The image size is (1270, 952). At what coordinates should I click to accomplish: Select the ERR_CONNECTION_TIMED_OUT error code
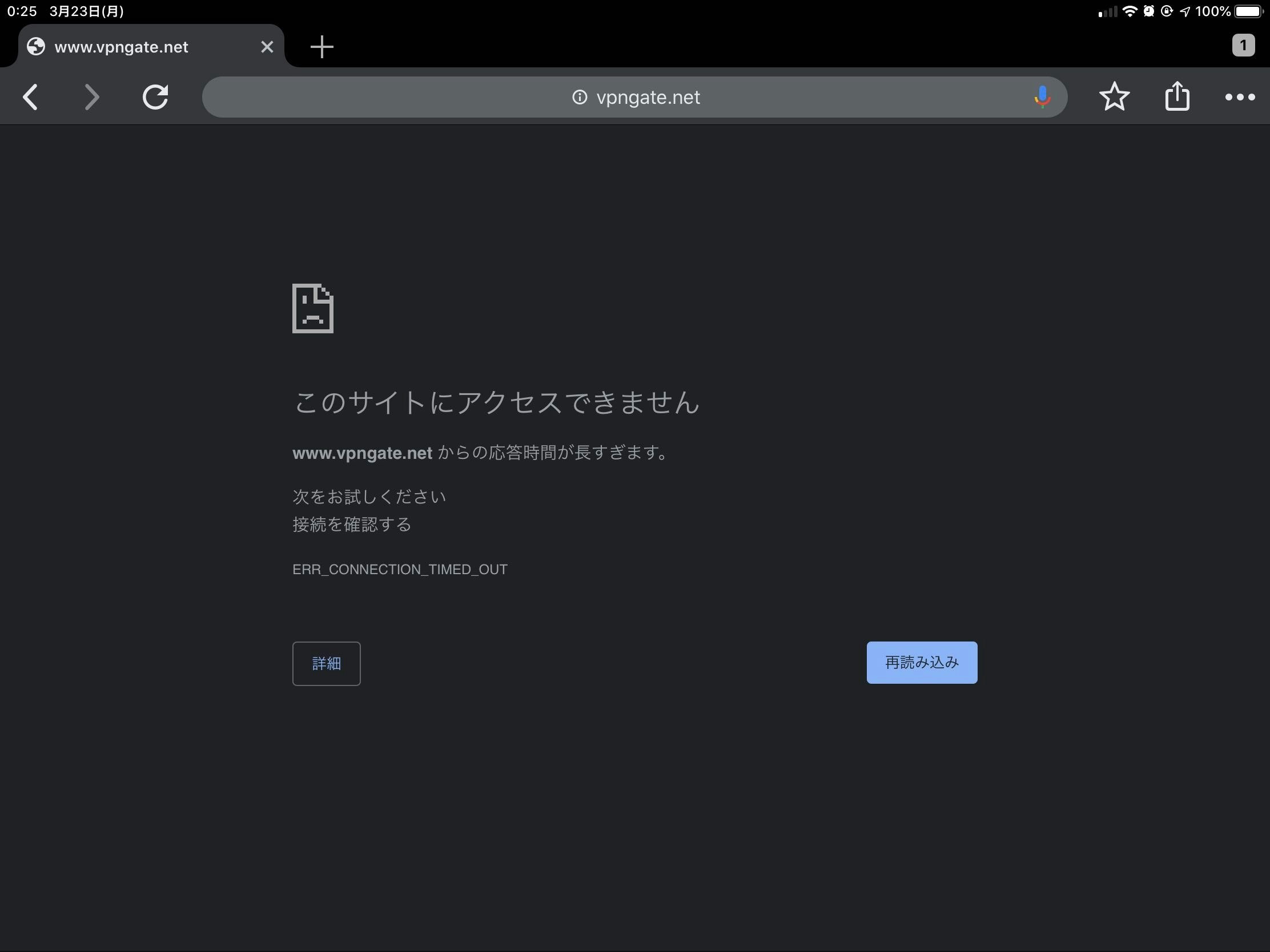[x=400, y=569]
